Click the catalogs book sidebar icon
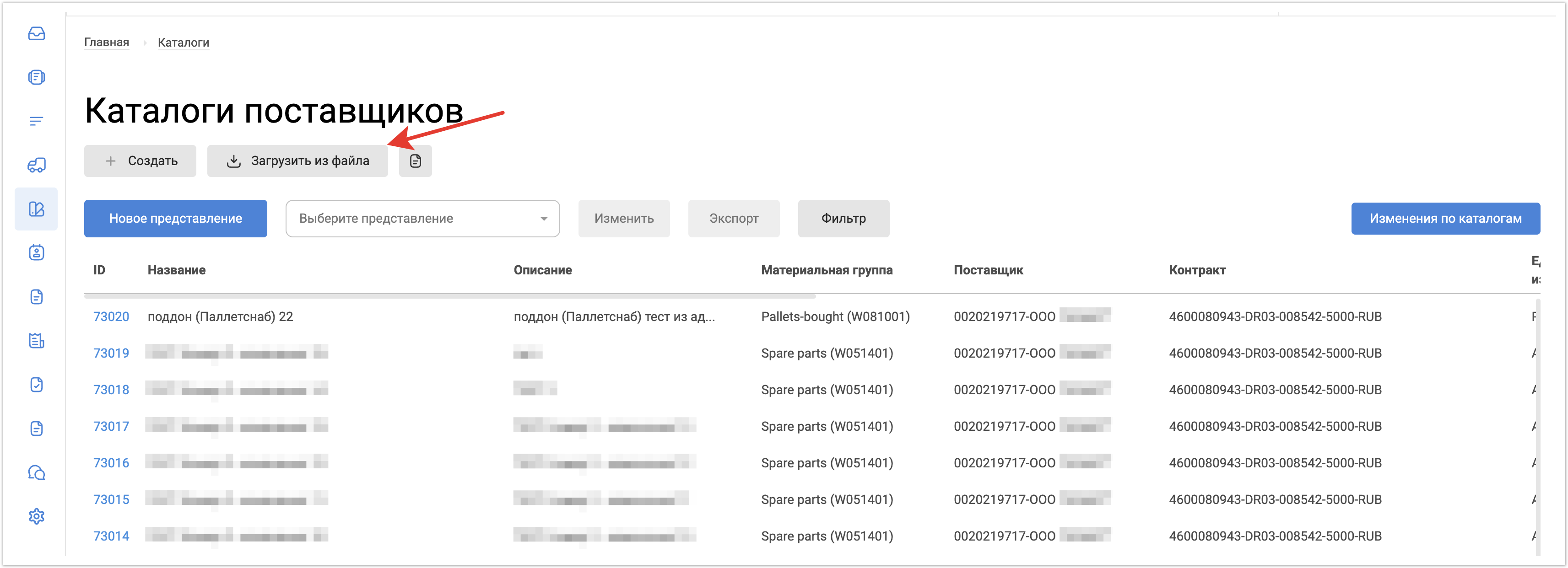 [37, 209]
